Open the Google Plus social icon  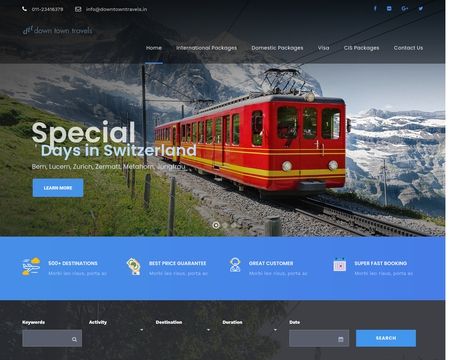coord(405,8)
